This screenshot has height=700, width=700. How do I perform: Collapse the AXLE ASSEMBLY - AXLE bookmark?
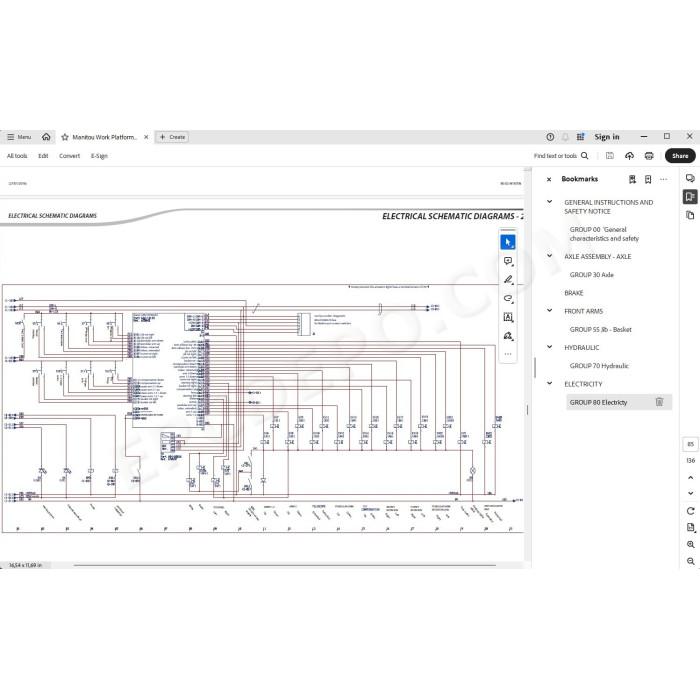point(550,256)
